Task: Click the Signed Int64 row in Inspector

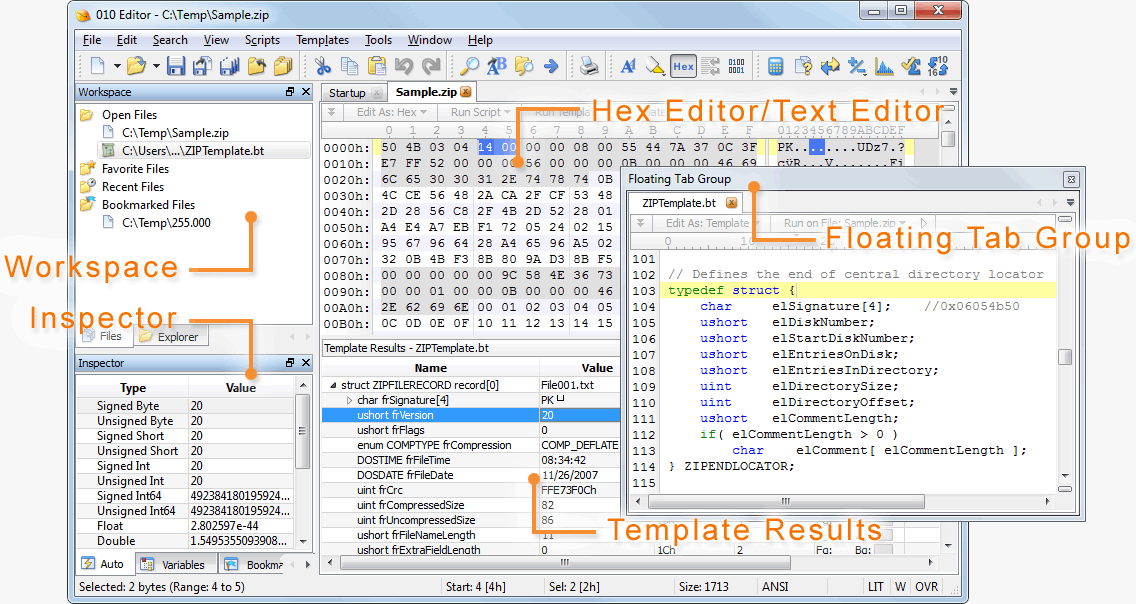Action: click(x=185, y=496)
